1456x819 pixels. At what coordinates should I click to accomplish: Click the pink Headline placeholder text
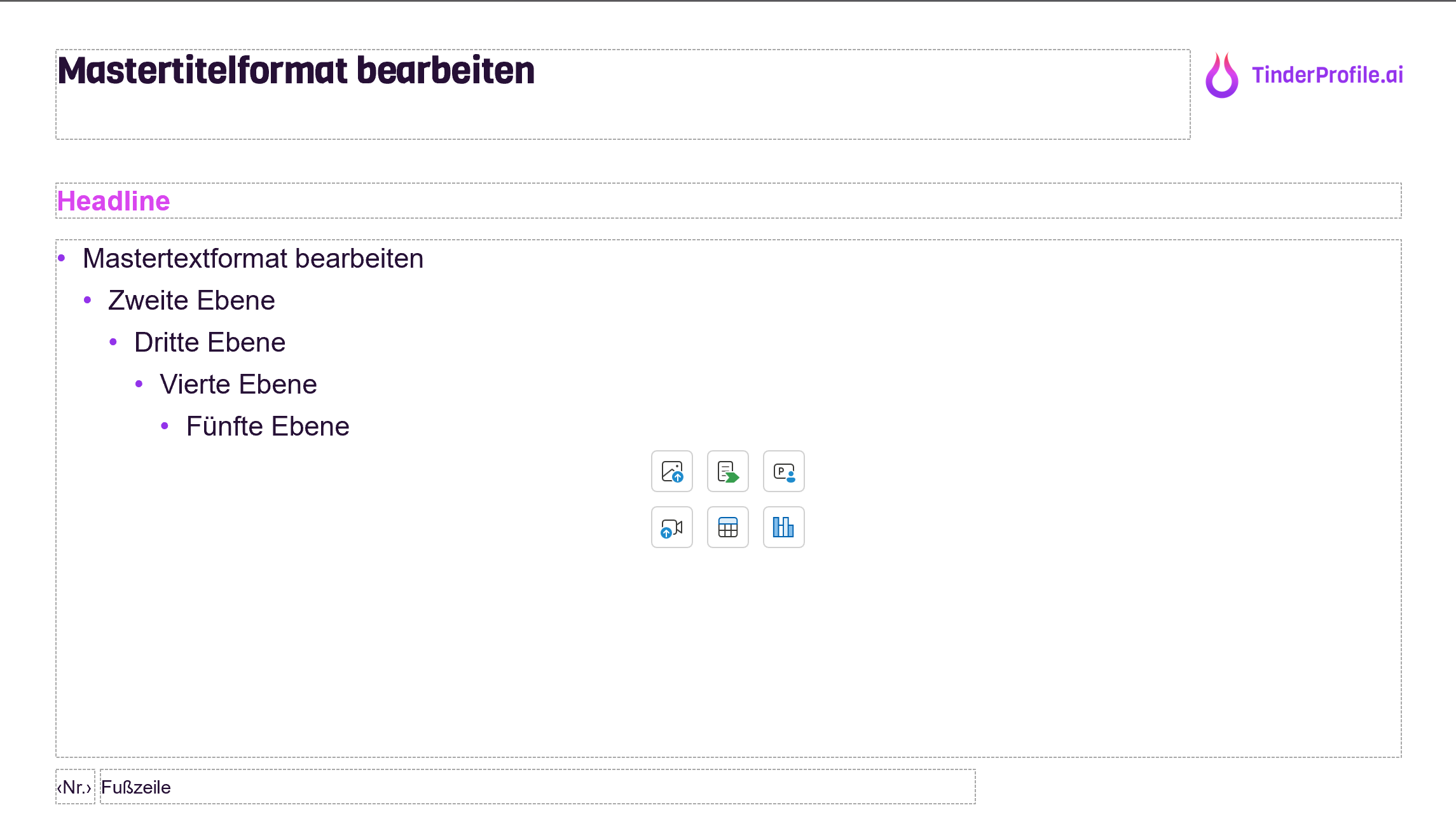114,201
